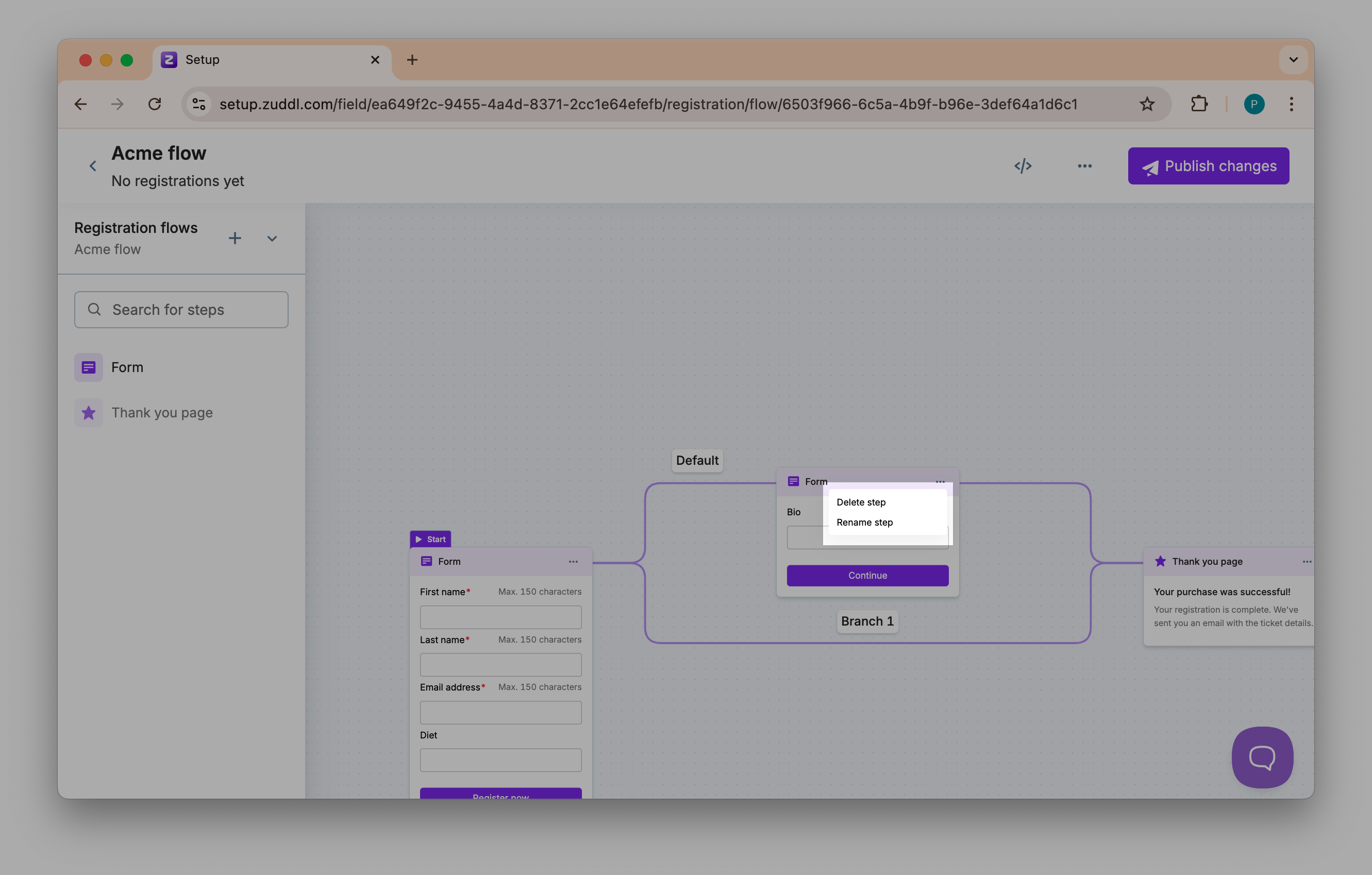Click the embed code icon in header
The image size is (1372, 875).
(1023, 166)
